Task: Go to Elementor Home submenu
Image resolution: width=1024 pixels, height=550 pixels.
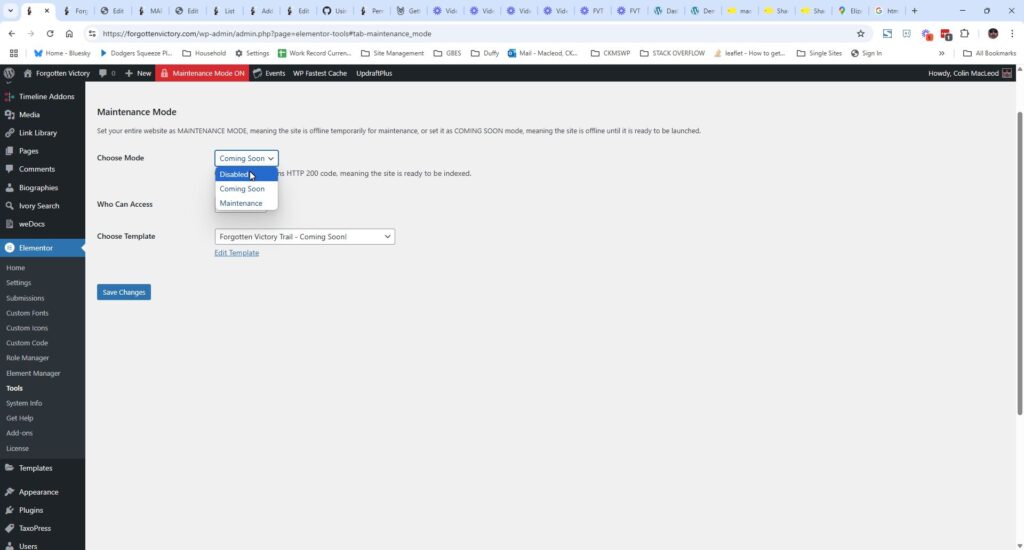Action: [16, 268]
